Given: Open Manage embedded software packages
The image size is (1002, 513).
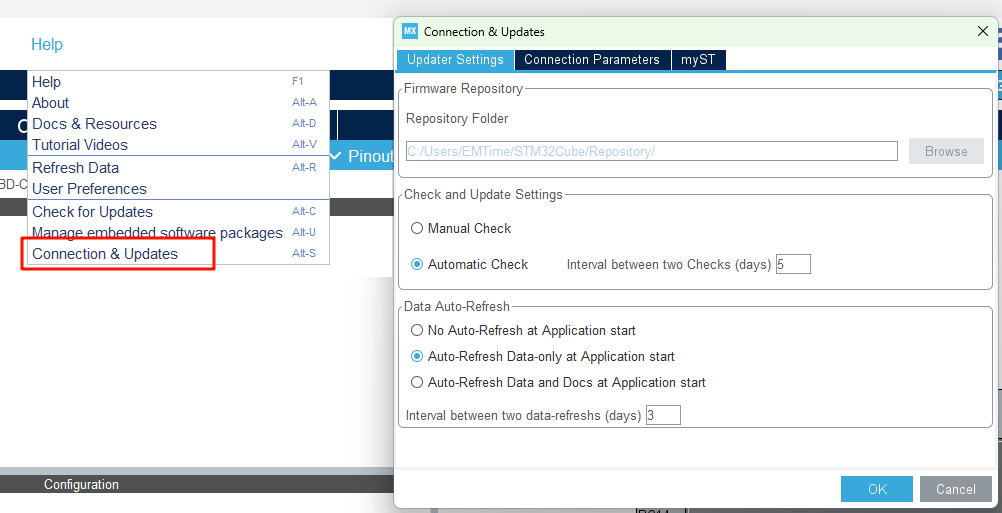Looking at the screenshot, I should (x=157, y=233).
